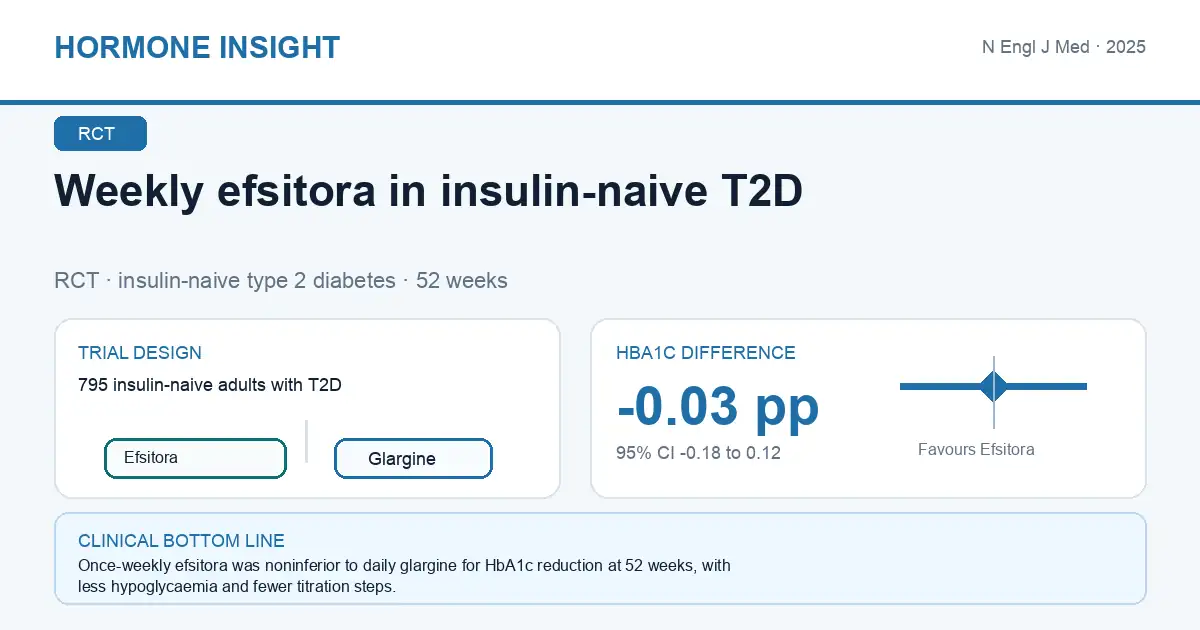Click the CLINICAL BOTTOM LINE heading
This screenshot has width=1200, height=630.
[181, 541]
